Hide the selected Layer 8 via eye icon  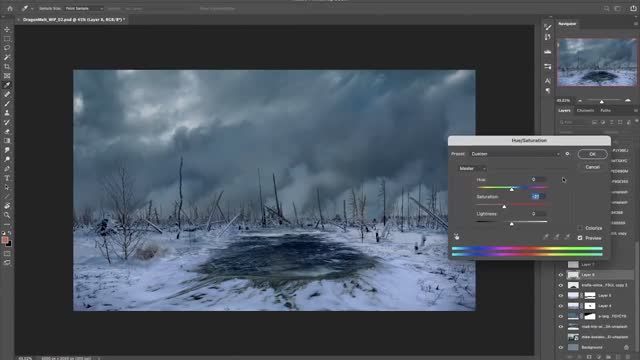pos(561,275)
